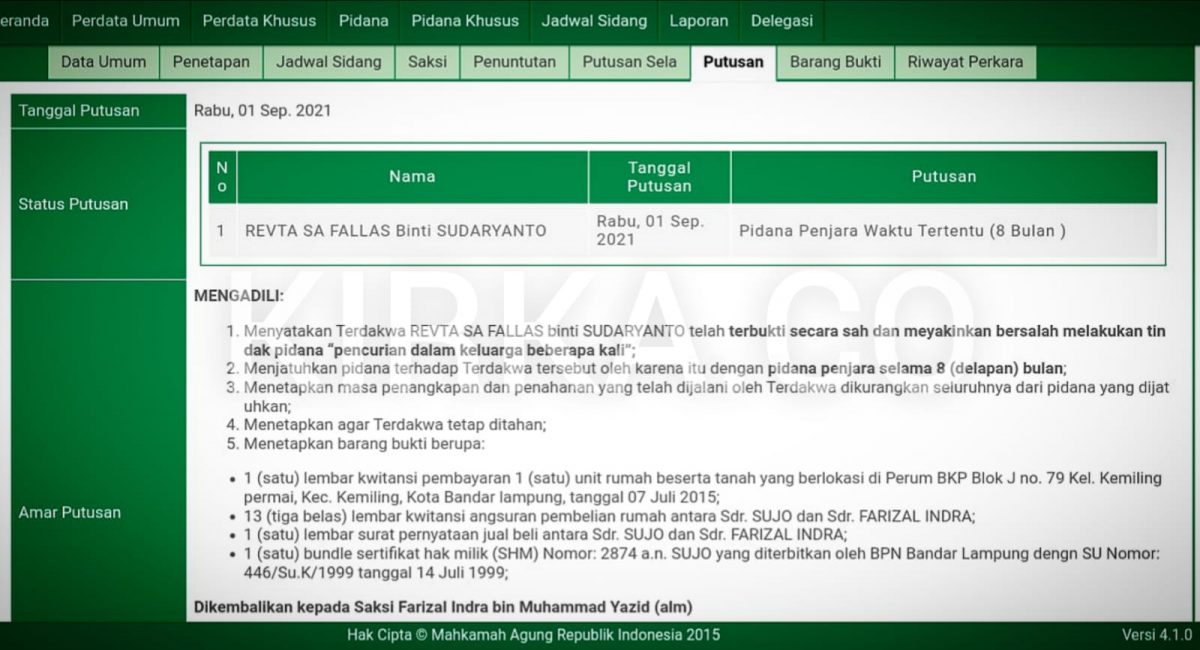Switch to the Data Umum tab
This screenshot has height=650, width=1200.
[103, 62]
